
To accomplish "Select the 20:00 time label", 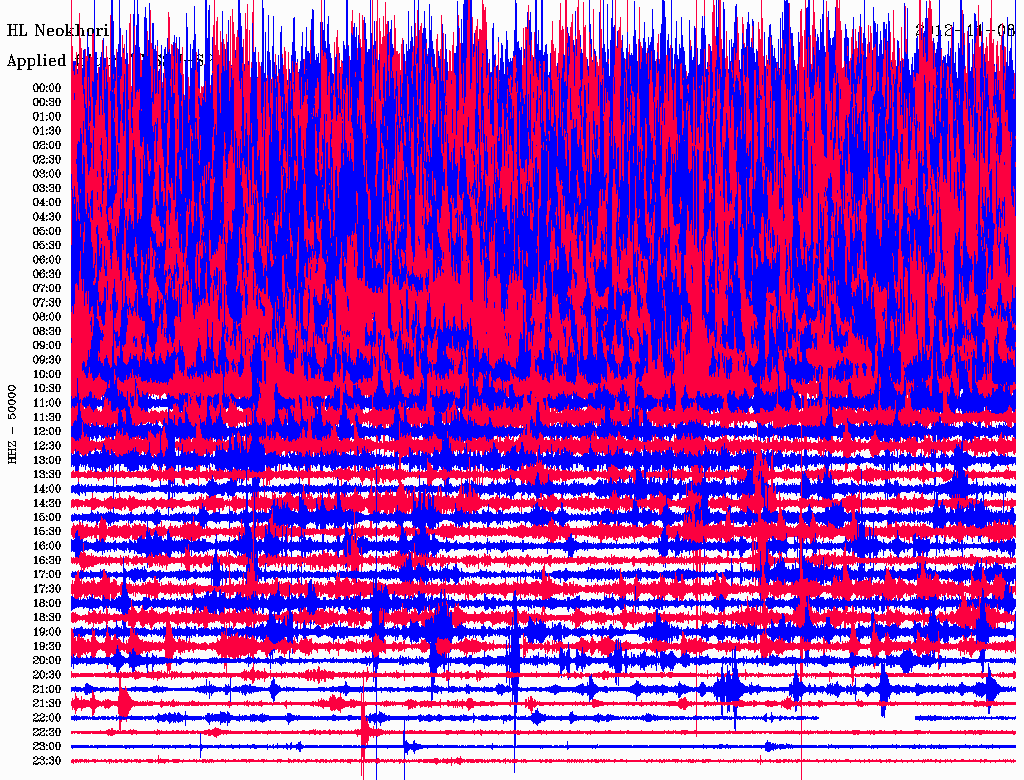I will 47,660.
